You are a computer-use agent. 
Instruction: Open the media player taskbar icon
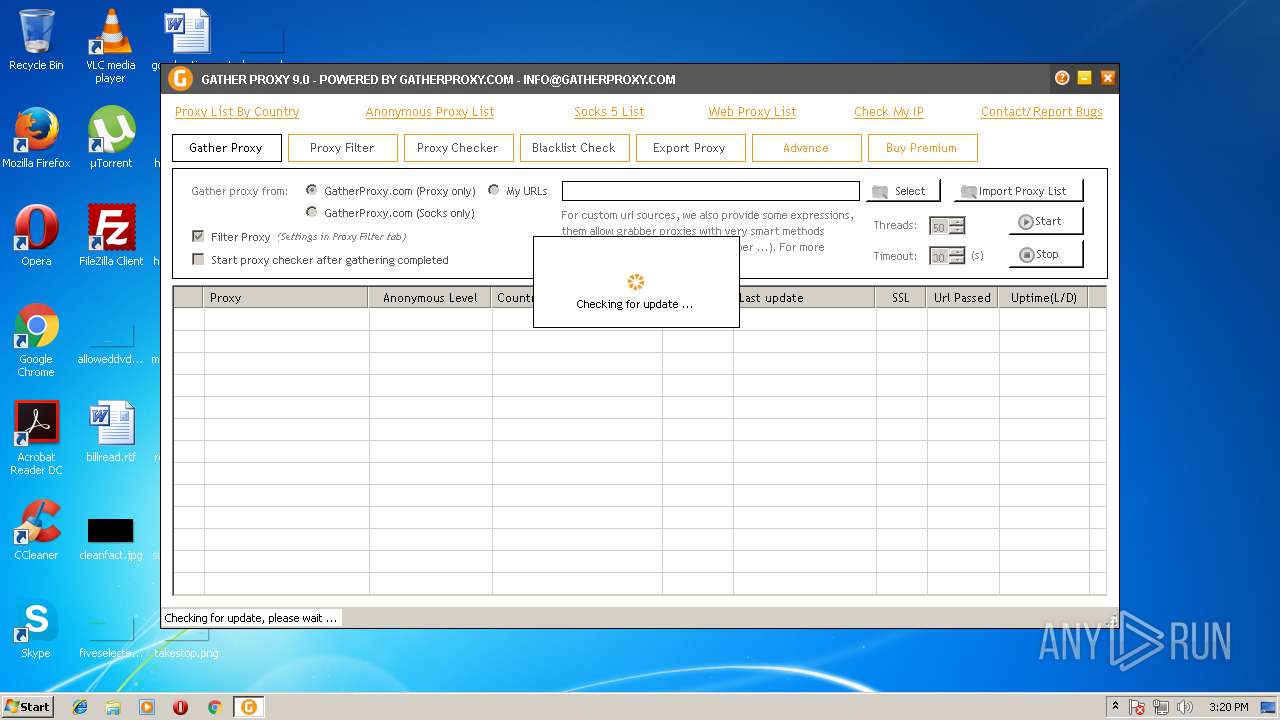click(x=147, y=707)
